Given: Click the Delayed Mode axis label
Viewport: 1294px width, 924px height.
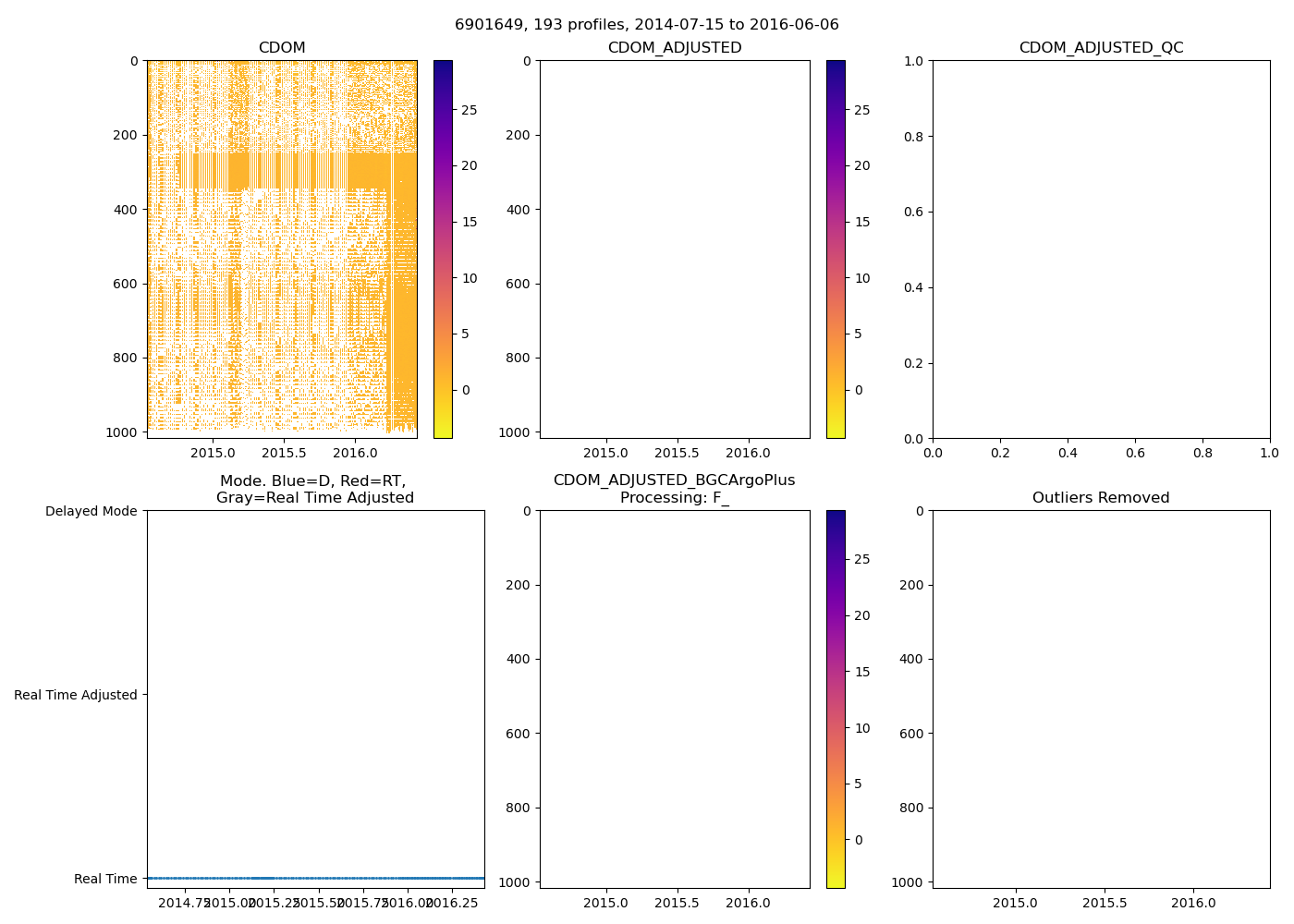Looking at the screenshot, I should [x=91, y=511].
